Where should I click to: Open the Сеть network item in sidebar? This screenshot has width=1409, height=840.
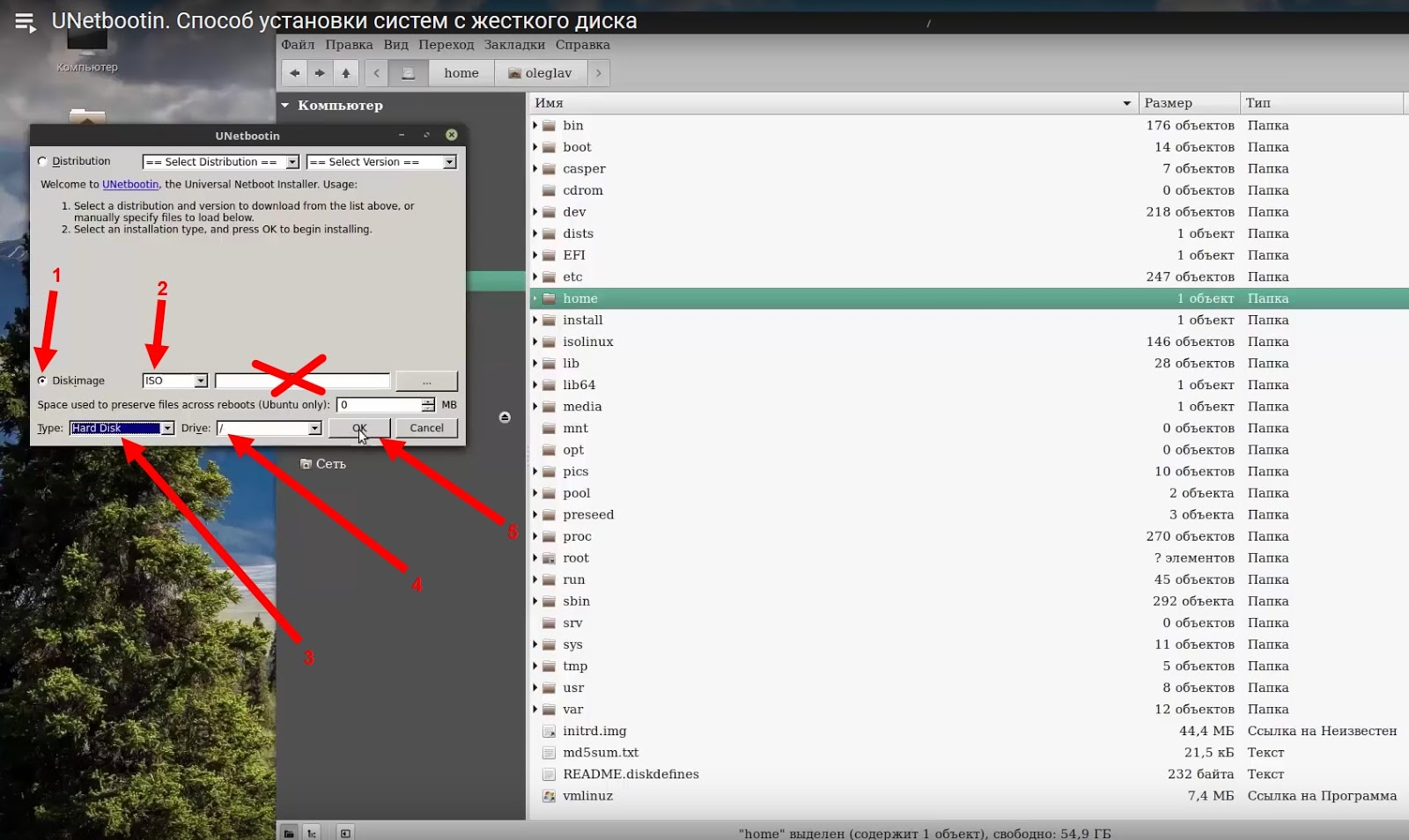pyautogui.click(x=323, y=464)
